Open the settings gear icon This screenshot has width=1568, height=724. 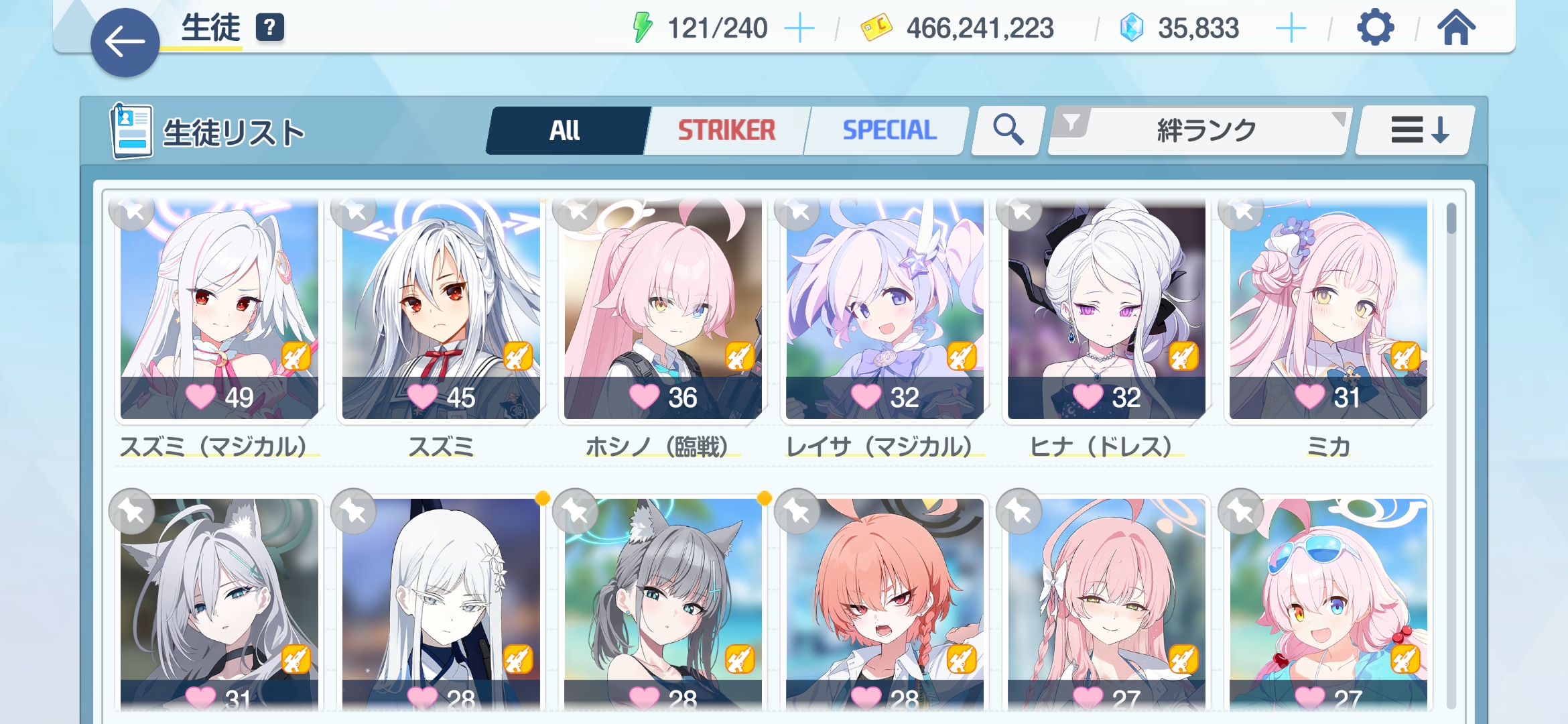1375,28
